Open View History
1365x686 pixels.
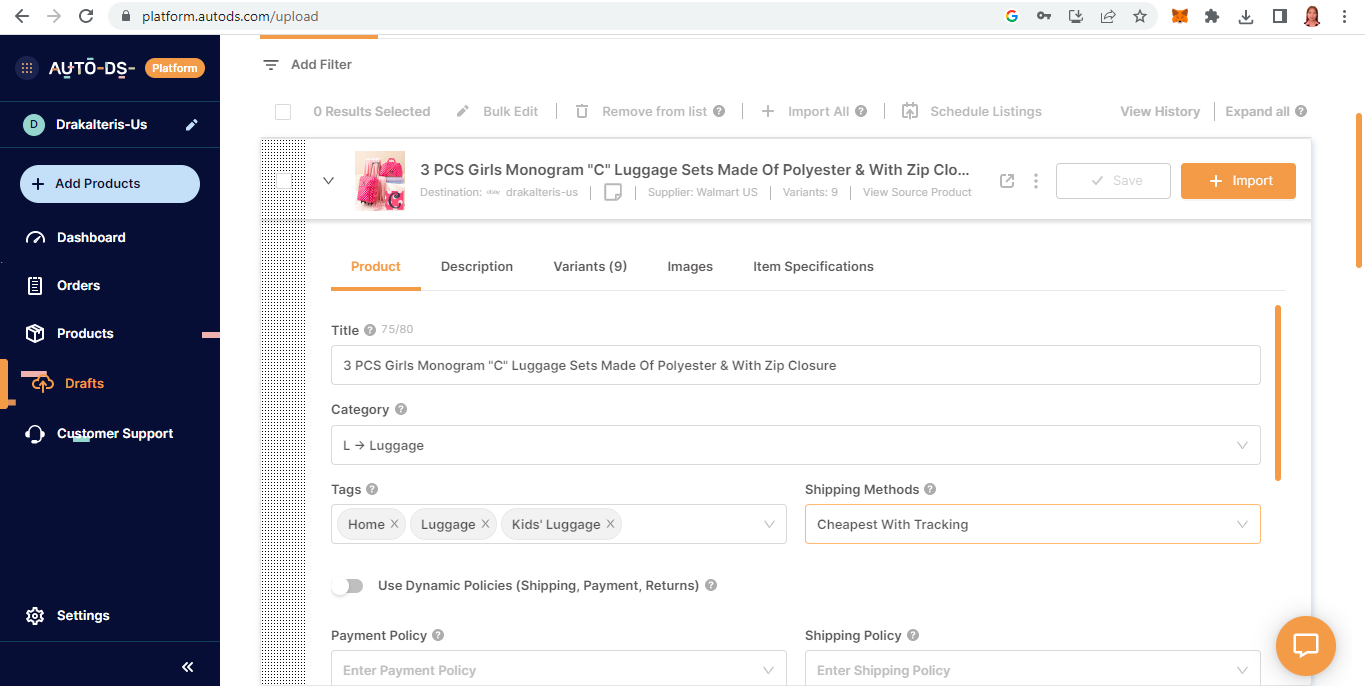point(1160,112)
